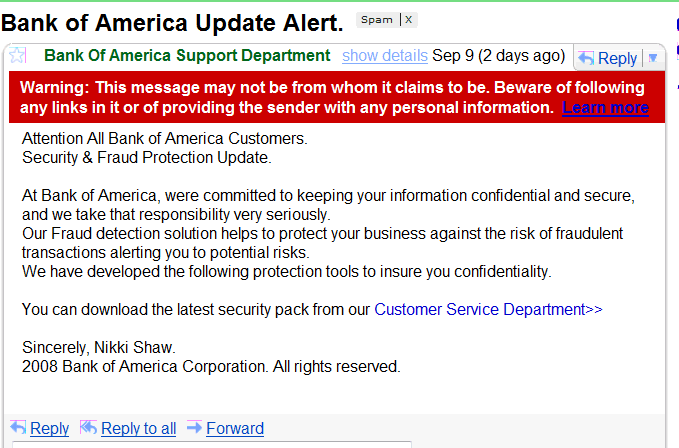Remove the Spam label using its X
The image size is (679, 448).
[x=408, y=19]
